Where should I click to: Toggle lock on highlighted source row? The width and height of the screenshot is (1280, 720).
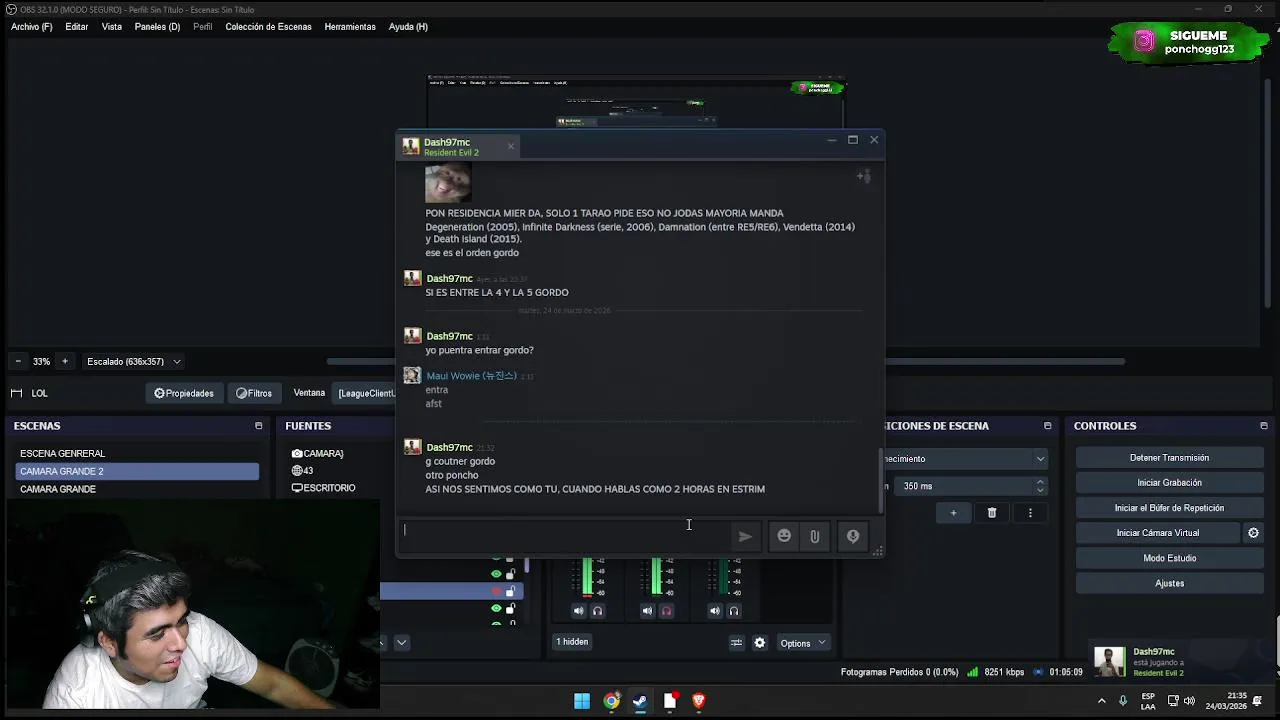tap(511, 591)
